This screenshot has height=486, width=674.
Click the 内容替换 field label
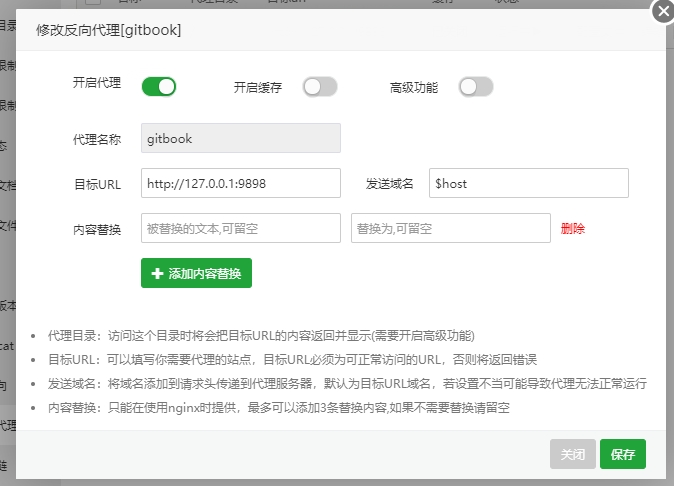click(97, 229)
